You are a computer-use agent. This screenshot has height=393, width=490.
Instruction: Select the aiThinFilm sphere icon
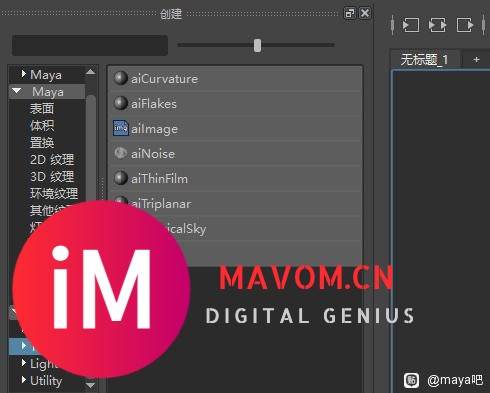121,178
